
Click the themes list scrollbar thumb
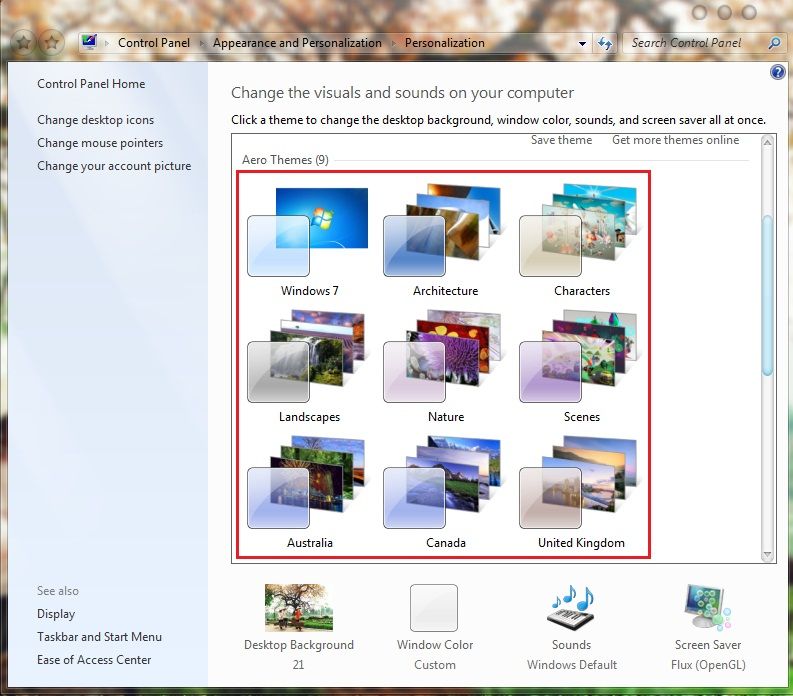(x=767, y=295)
